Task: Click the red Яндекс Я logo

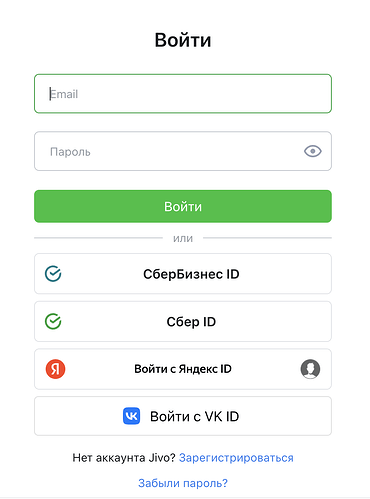Action: click(55, 369)
